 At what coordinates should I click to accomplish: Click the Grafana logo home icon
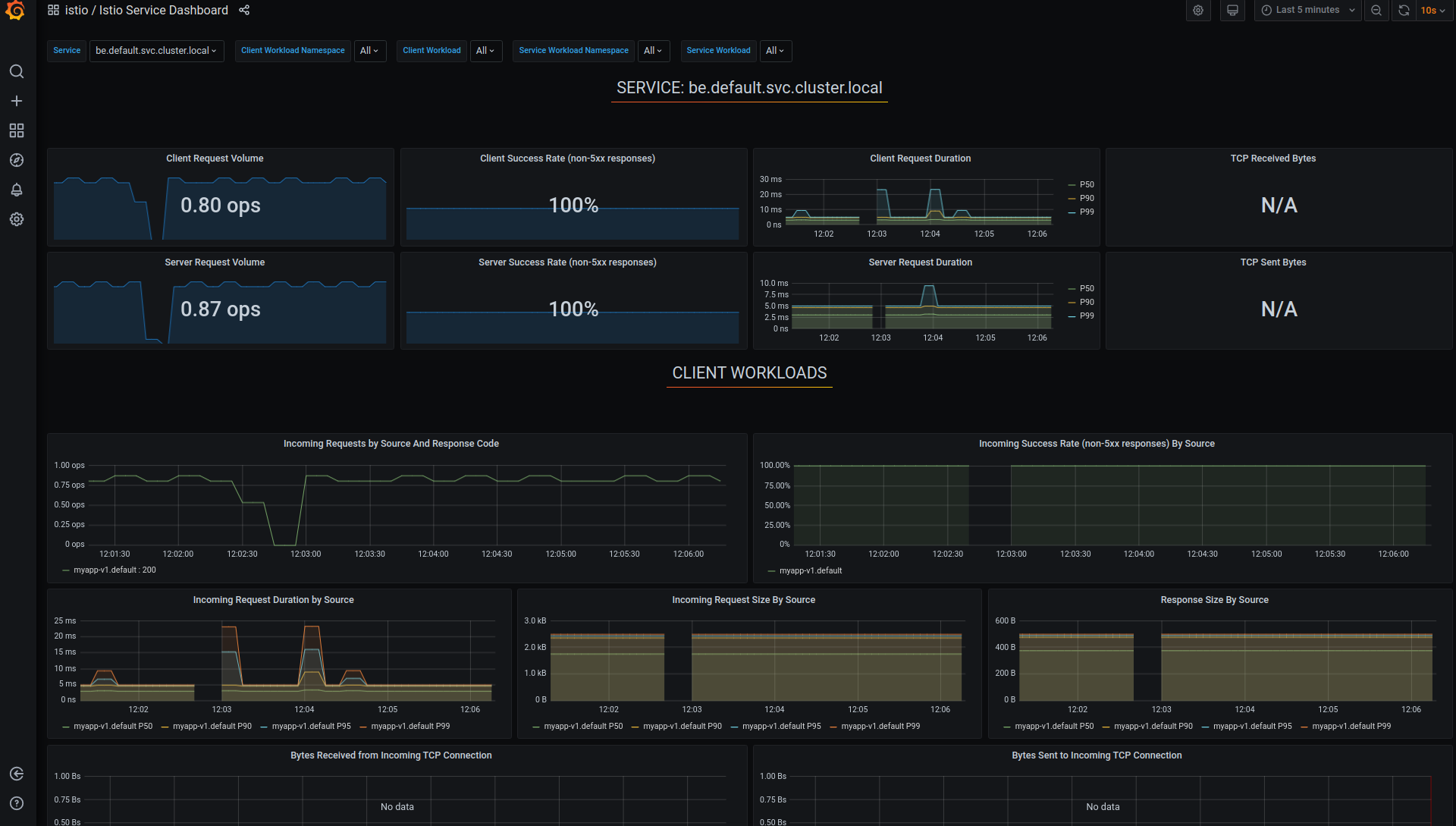point(15,11)
